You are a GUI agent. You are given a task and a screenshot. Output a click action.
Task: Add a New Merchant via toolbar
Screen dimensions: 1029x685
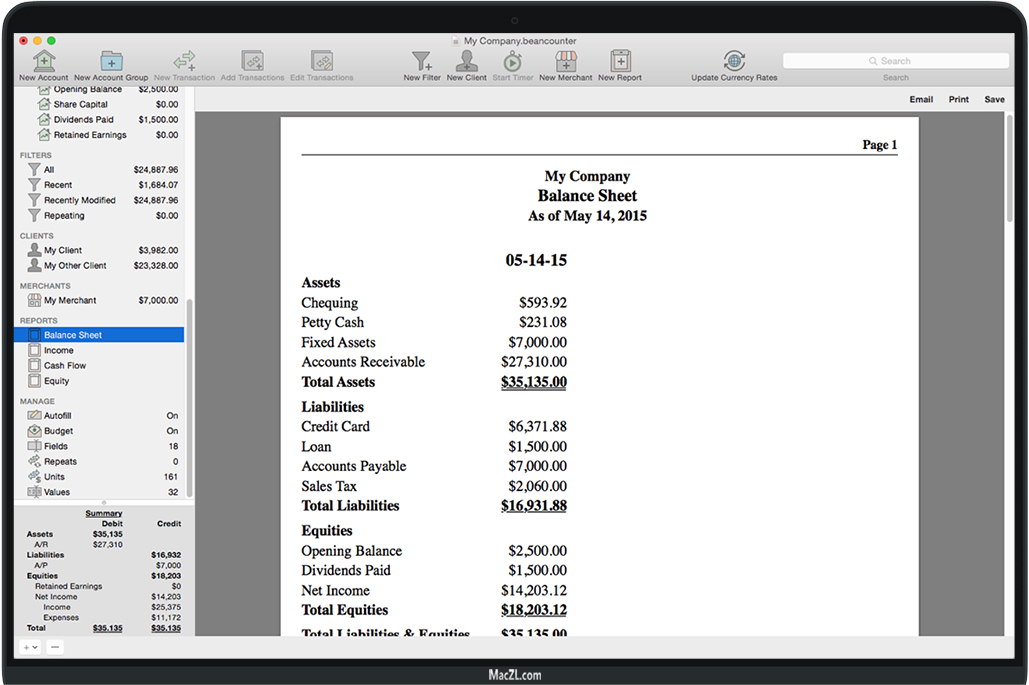(x=566, y=62)
